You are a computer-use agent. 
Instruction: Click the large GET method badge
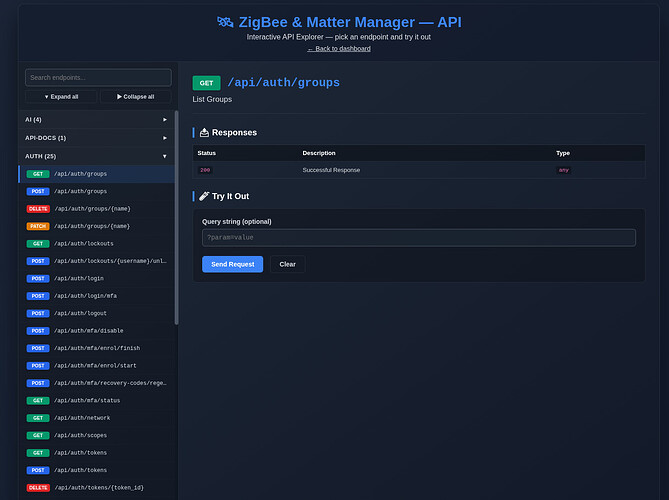point(207,83)
